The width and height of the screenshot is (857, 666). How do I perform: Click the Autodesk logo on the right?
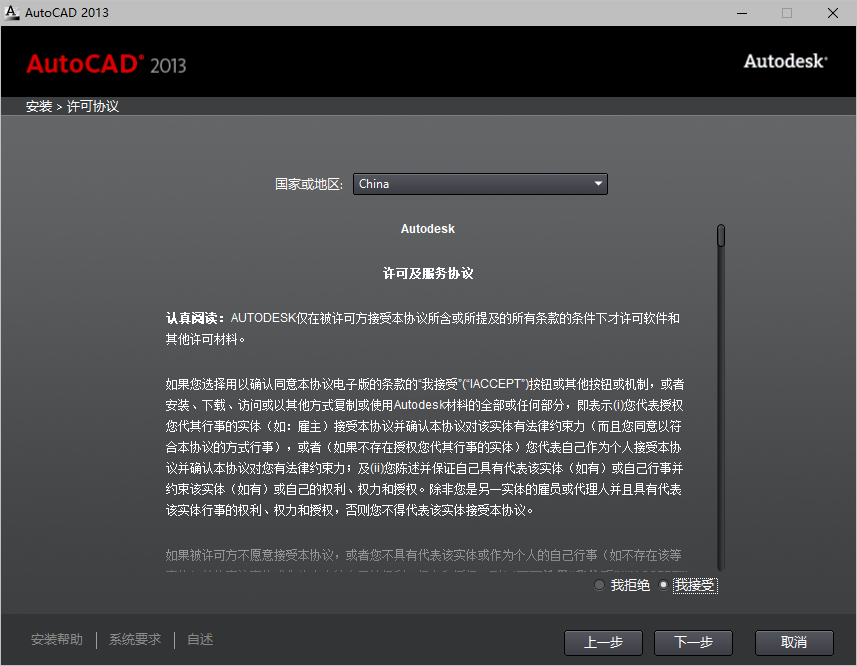tap(784, 61)
